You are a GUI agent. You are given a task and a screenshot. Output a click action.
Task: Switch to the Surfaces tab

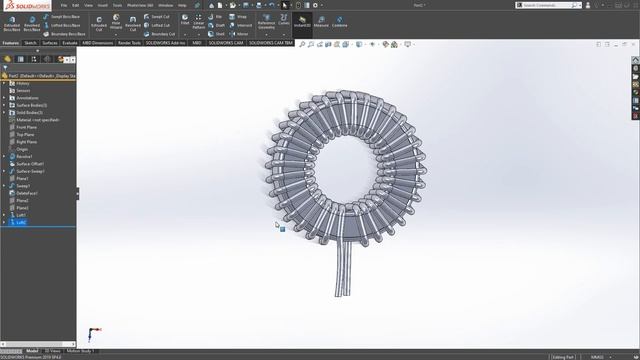50,43
